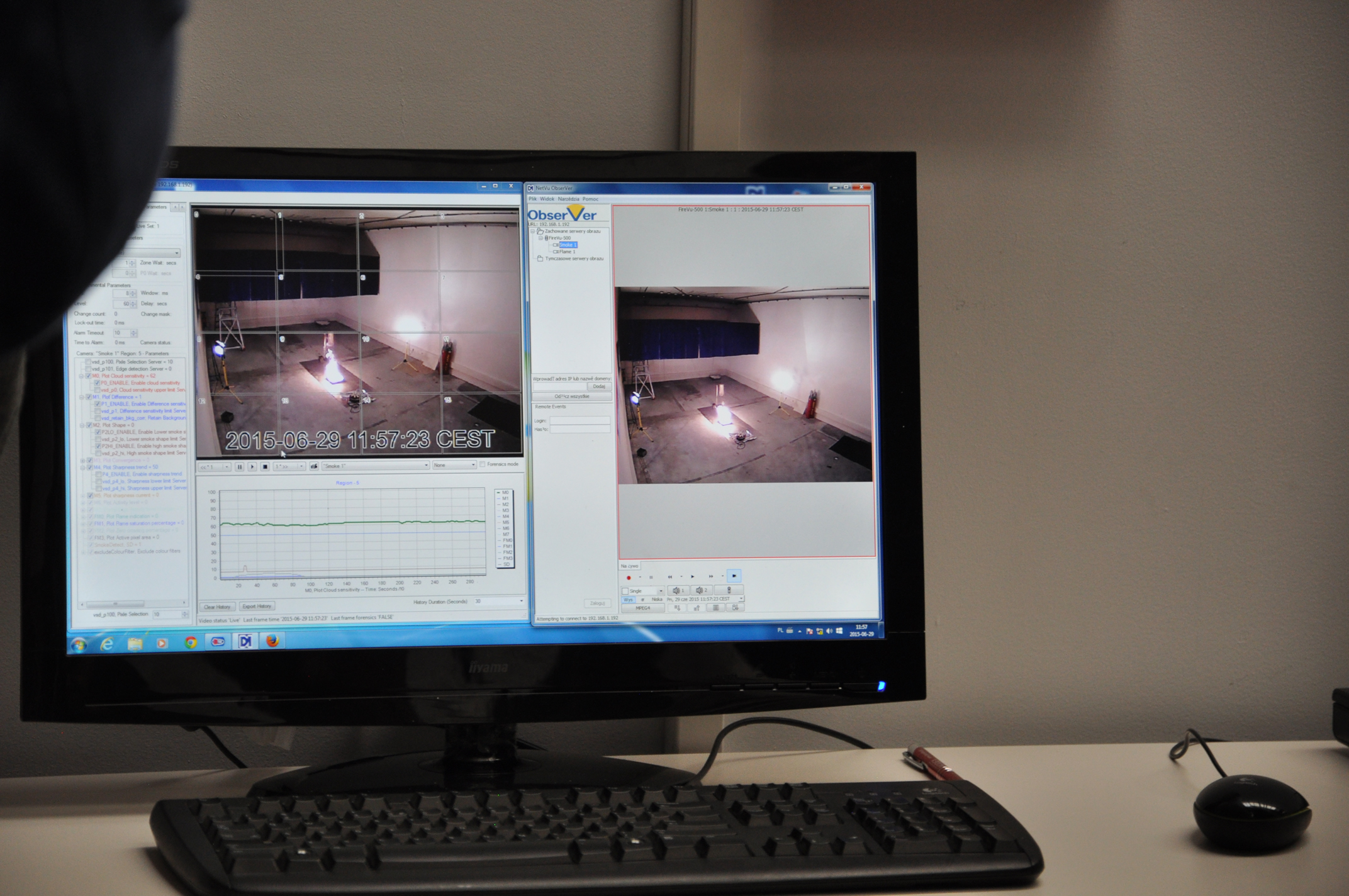This screenshot has width=1349, height=896.
Task: Select the 'Na żywo' tab in ObserVer
Action: click(x=629, y=566)
